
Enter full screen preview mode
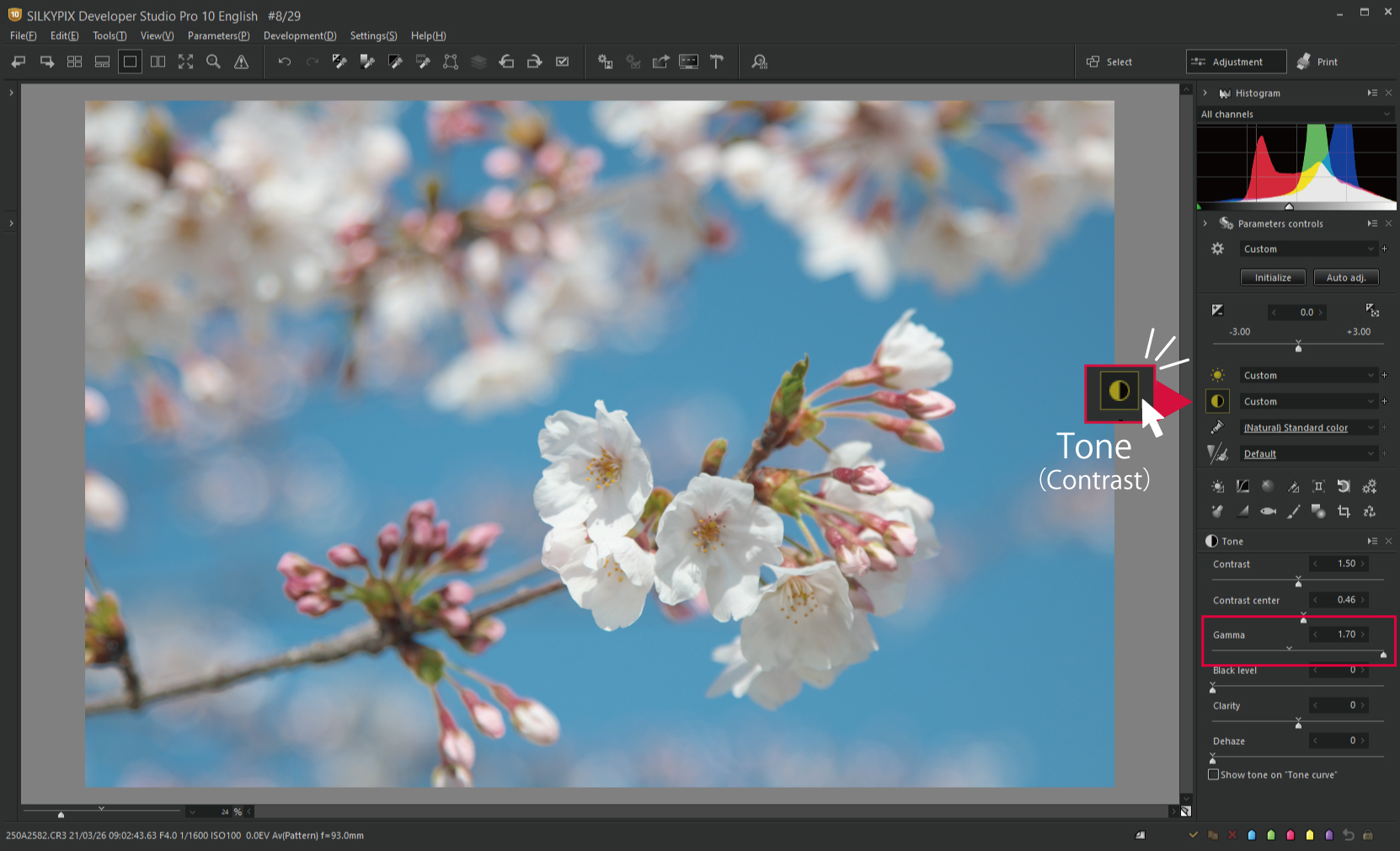click(185, 62)
